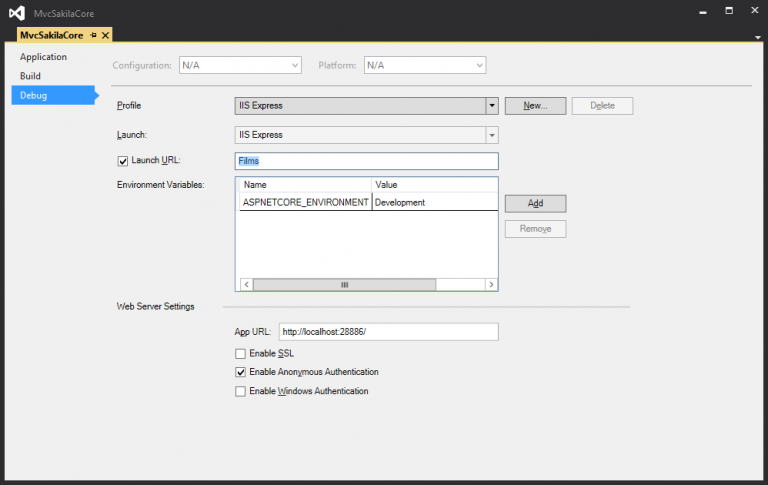Viewport: 768px width, 485px height.
Task: Expand the Profile dropdown
Action: (491, 105)
